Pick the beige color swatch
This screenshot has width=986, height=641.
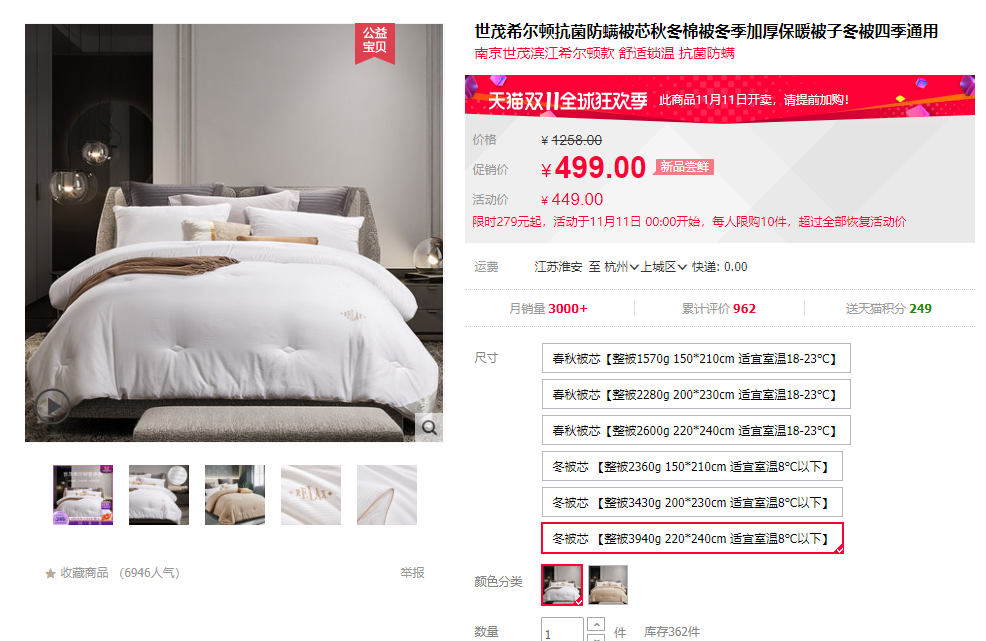pos(608,585)
